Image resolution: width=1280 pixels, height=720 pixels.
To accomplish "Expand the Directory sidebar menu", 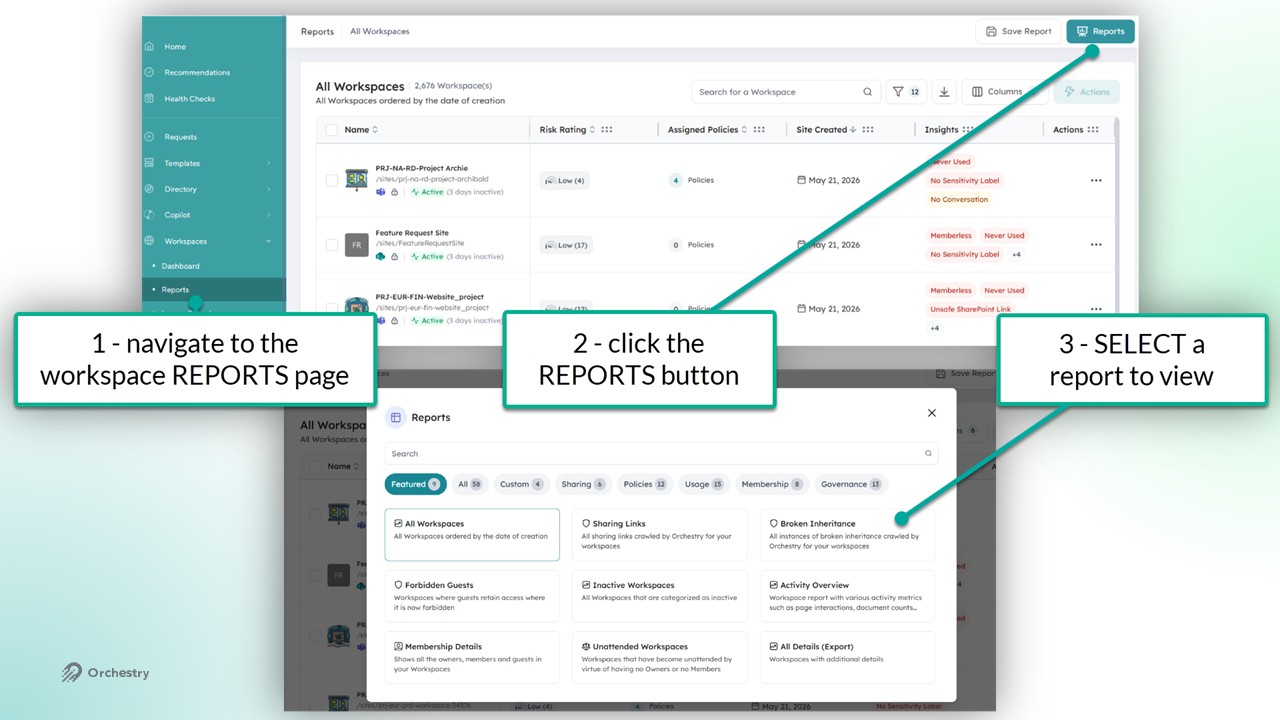I will (268, 189).
